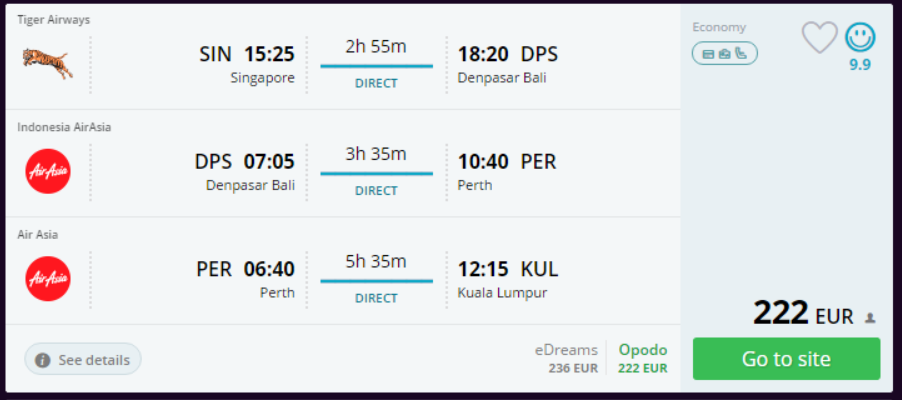Click the Economy cabin class label
Screen dimensions: 902x400
pos(719,27)
